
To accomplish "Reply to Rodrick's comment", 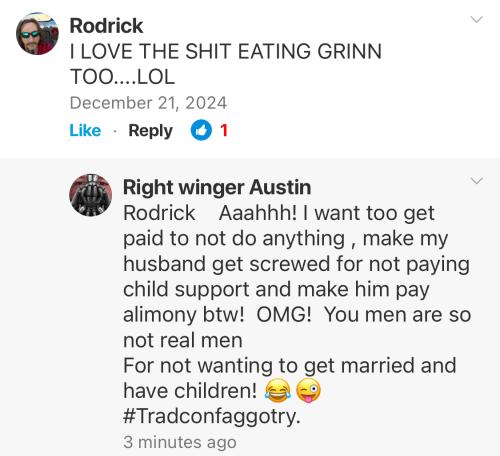I will coord(151,131).
